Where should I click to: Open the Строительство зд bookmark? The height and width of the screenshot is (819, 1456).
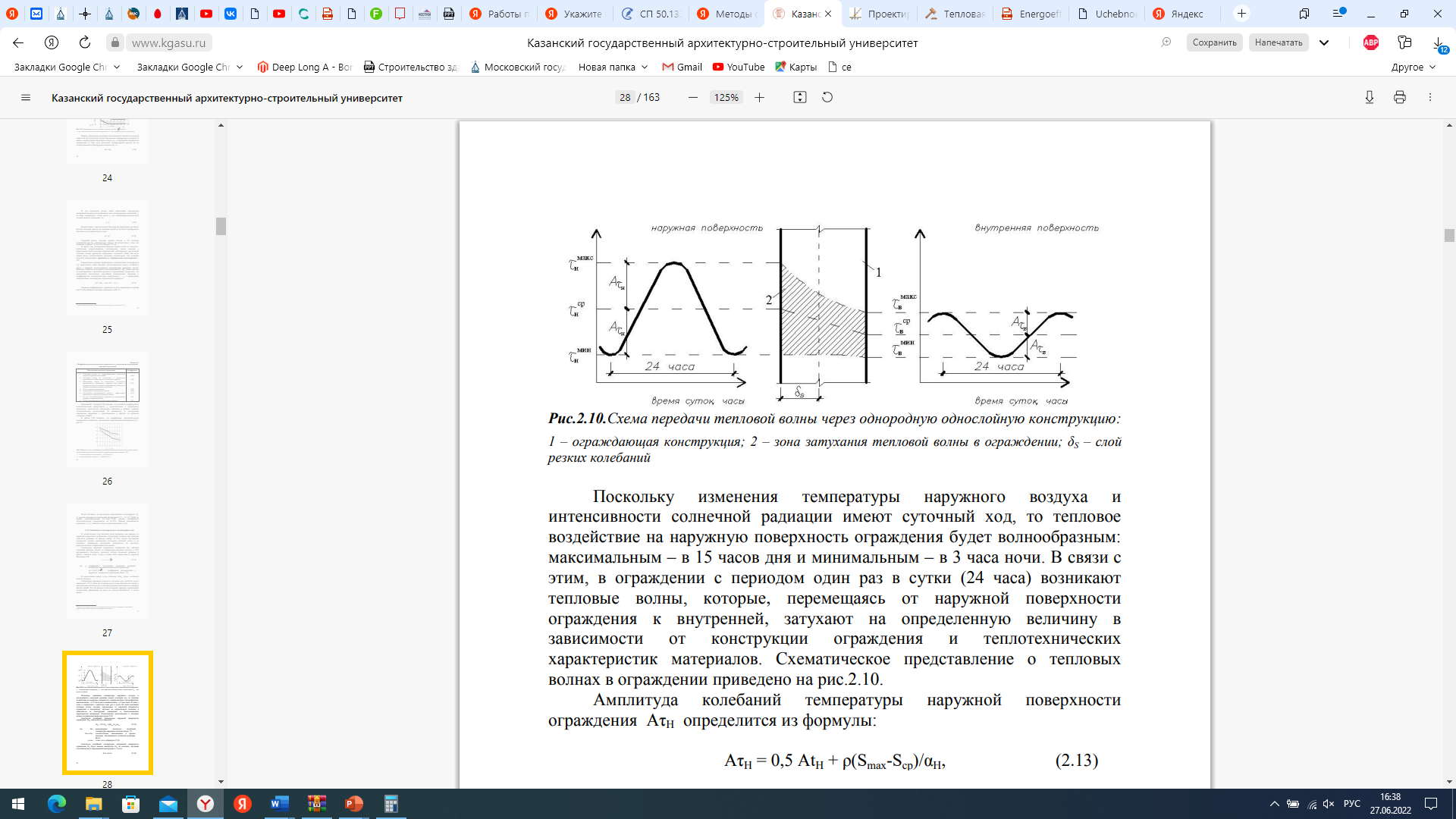pos(411,67)
